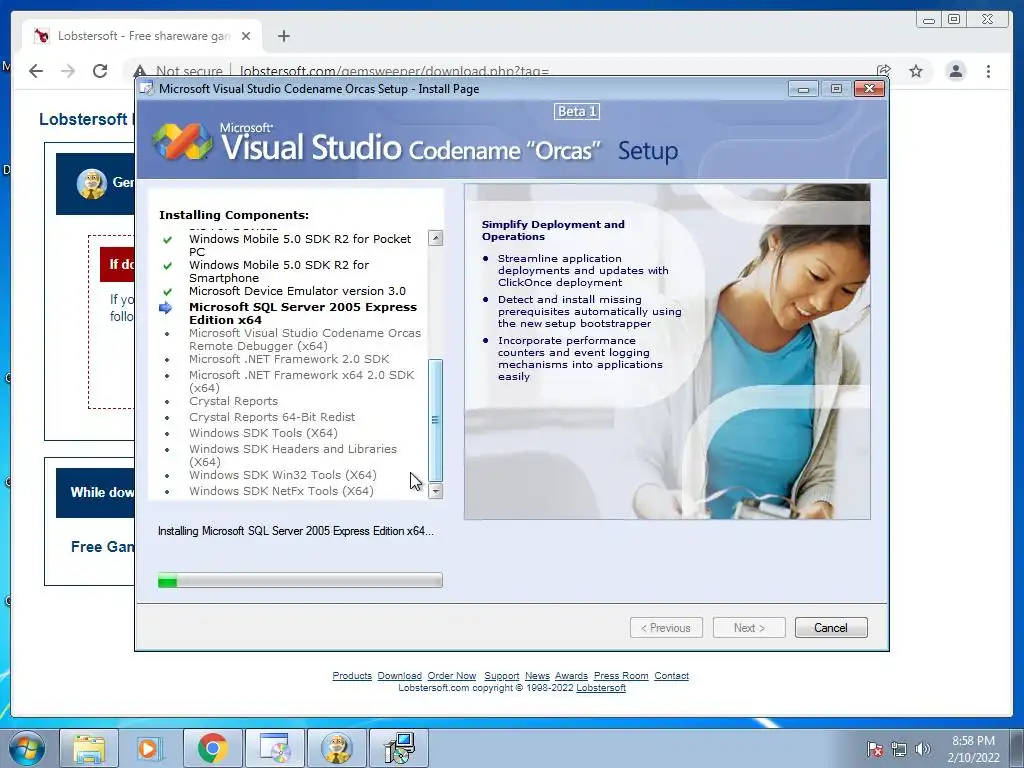Click the Lobstersoft page heading
The image size is (1024, 768).
[x=86, y=119]
